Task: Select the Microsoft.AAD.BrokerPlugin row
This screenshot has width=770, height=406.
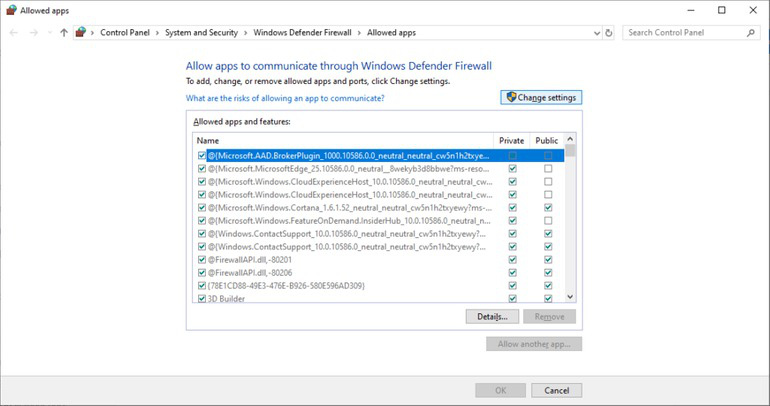Action: [x=379, y=156]
